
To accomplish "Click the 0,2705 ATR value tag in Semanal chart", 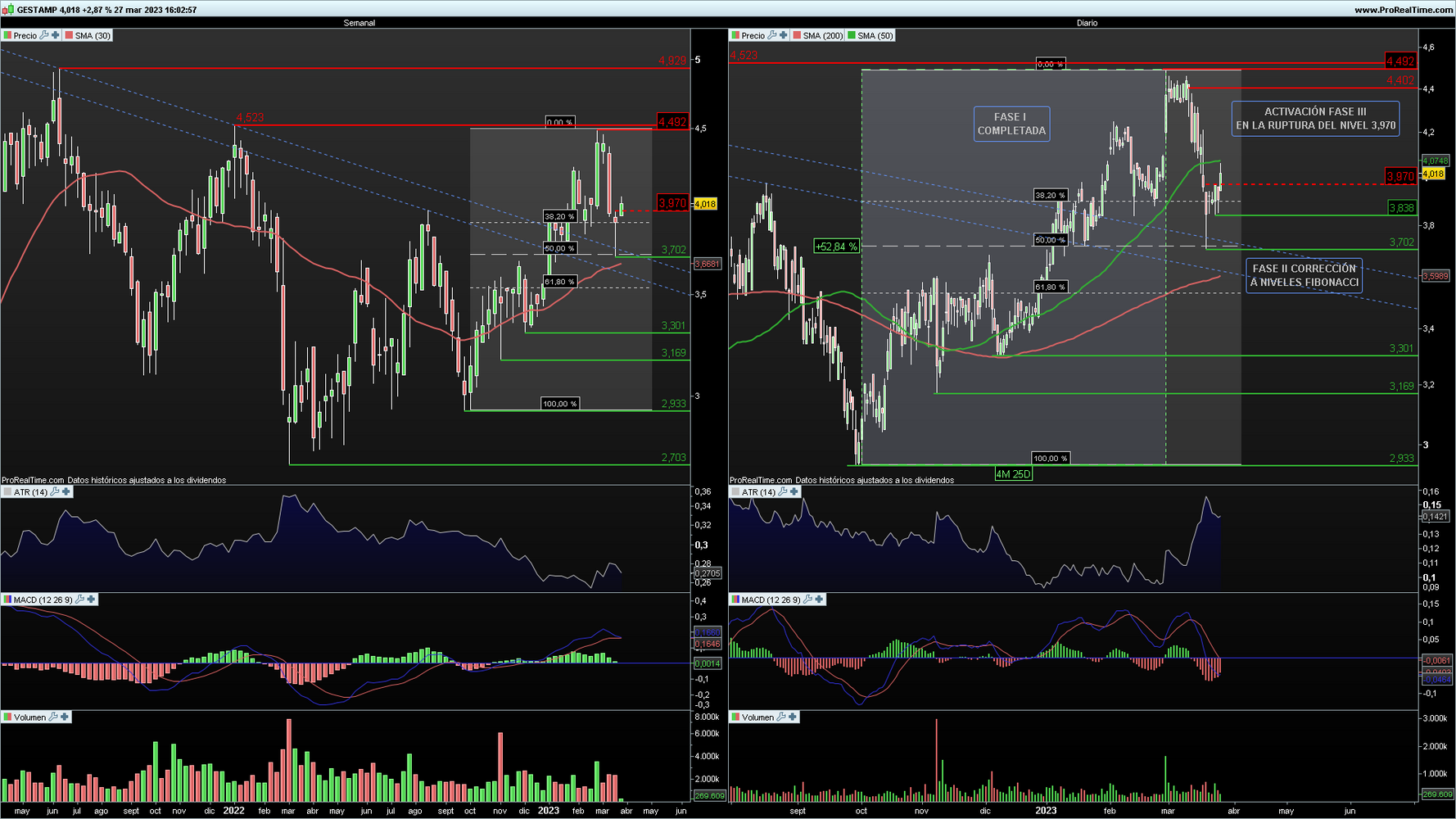I will click(708, 573).
